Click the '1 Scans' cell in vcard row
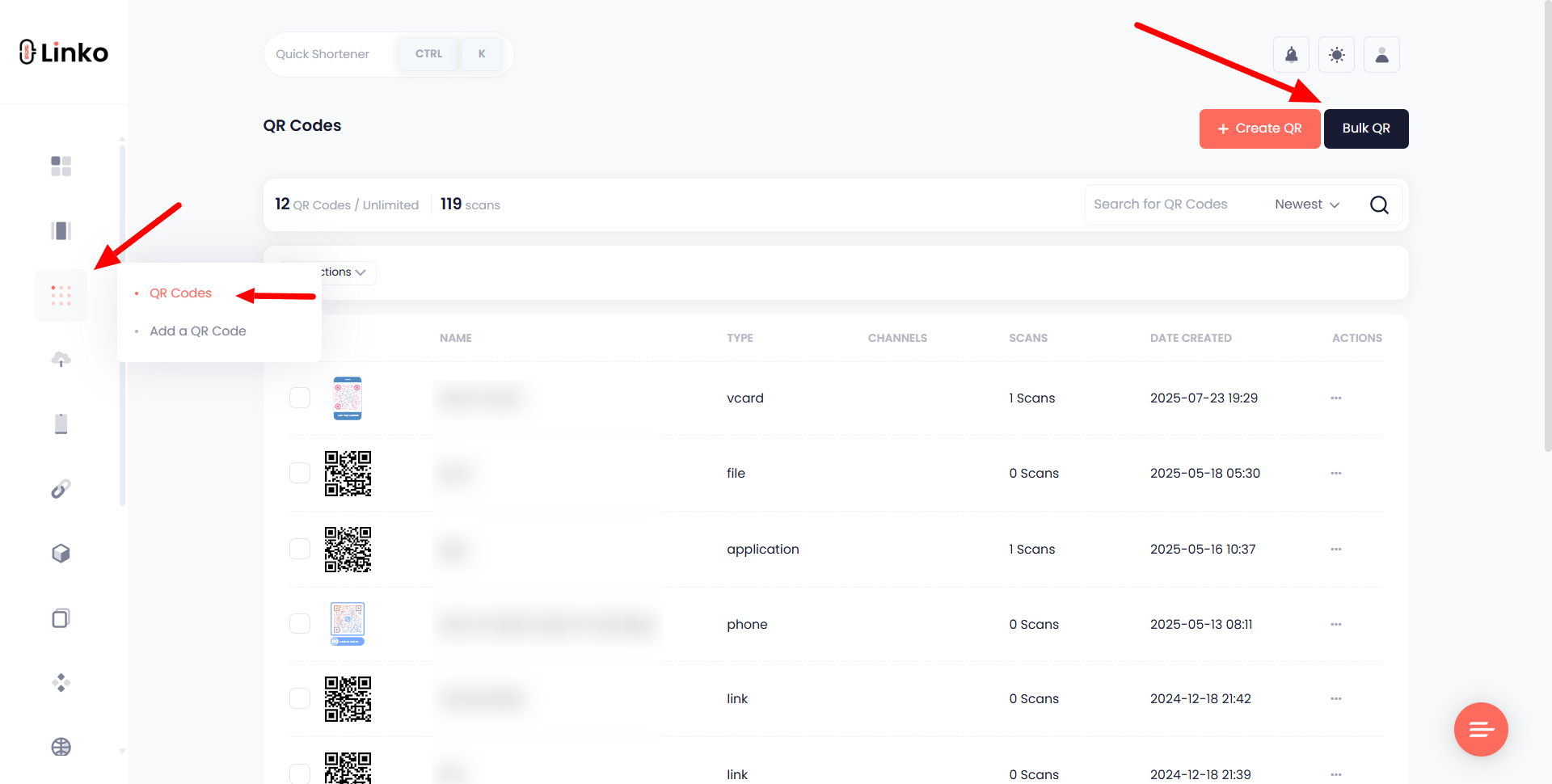1552x784 pixels. click(1032, 398)
